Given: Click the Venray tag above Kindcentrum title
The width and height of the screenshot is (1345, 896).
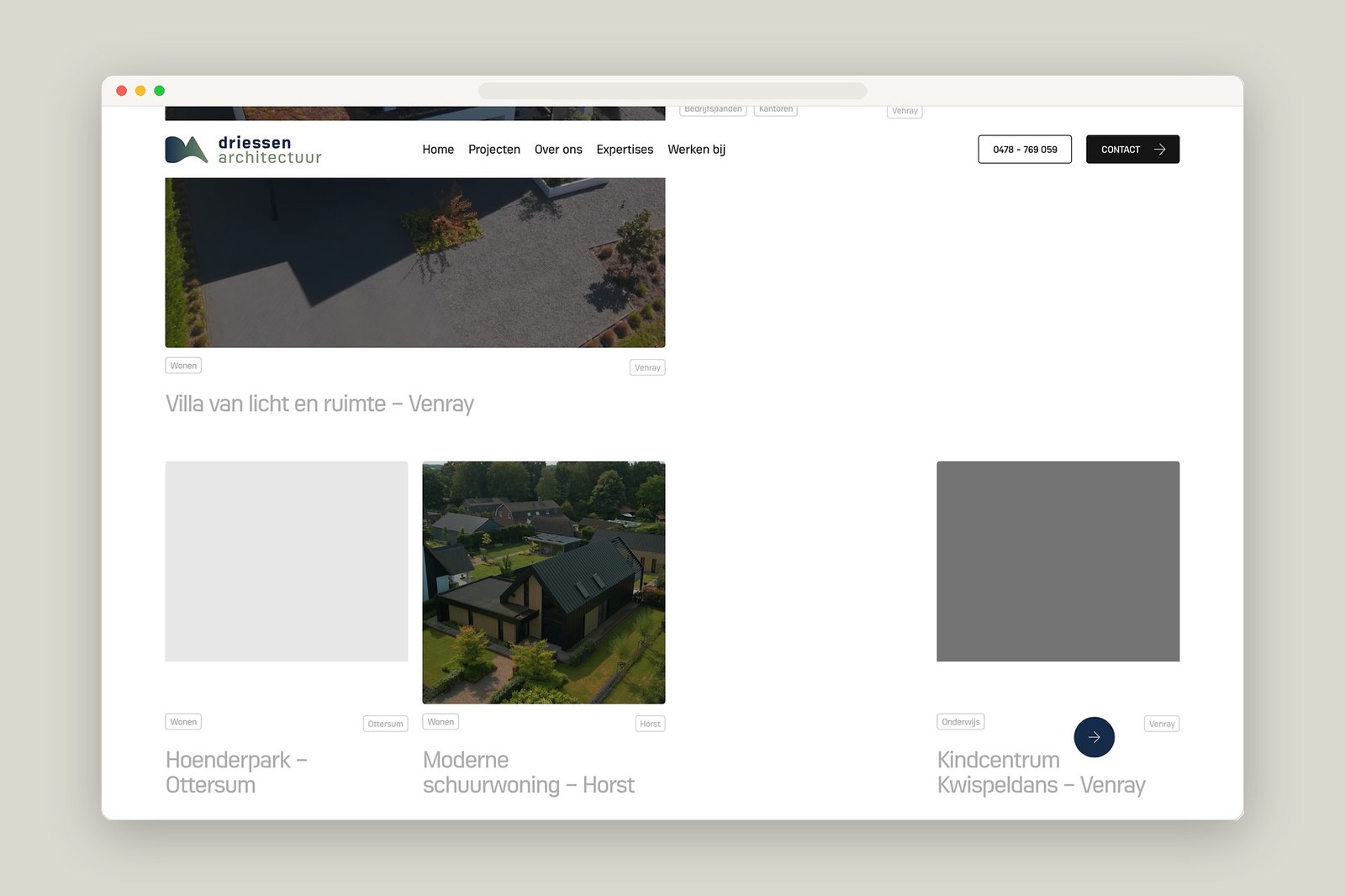Looking at the screenshot, I should point(1162,724).
